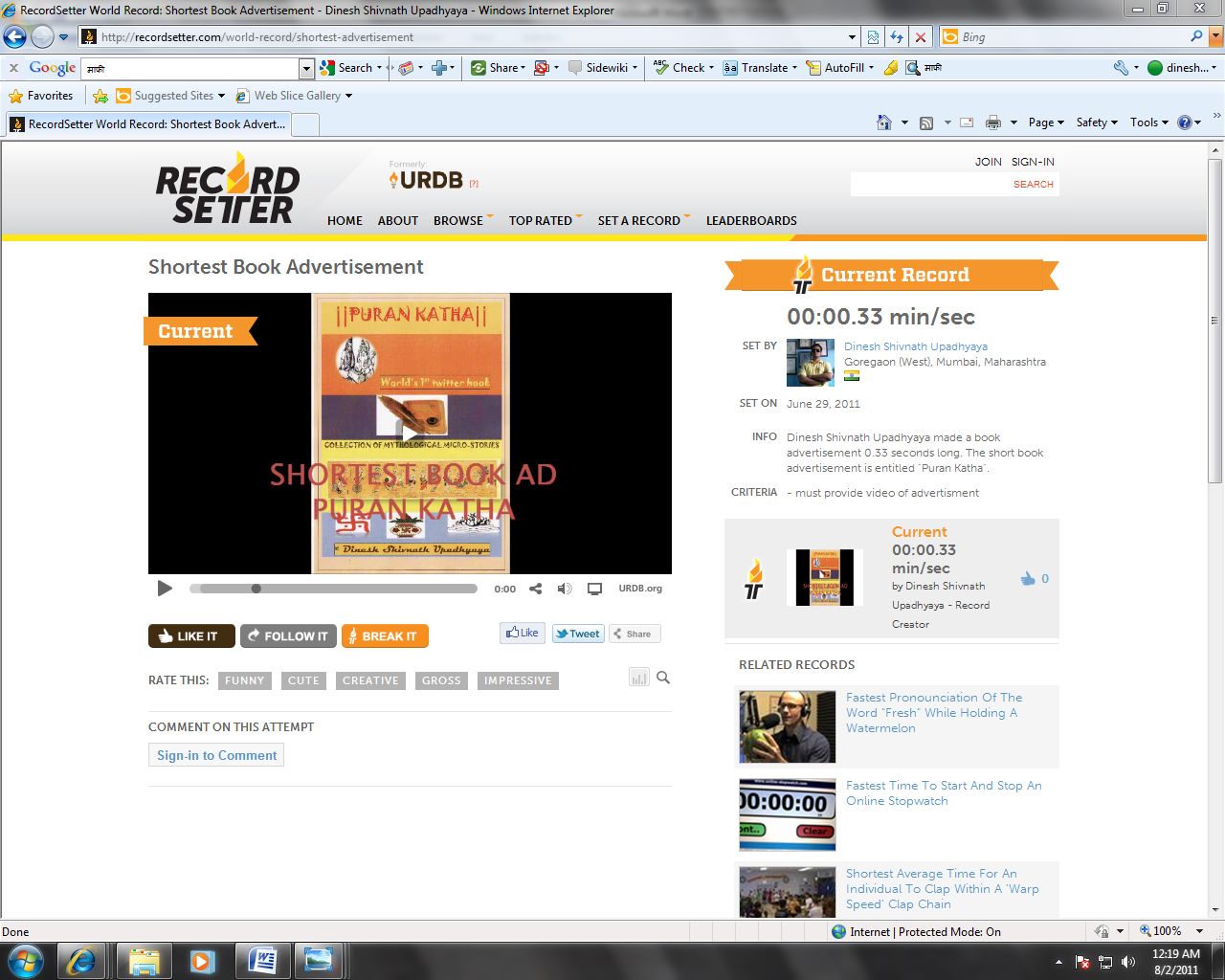
Task: Mute the video via speaker icon
Action: tap(565, 589)
